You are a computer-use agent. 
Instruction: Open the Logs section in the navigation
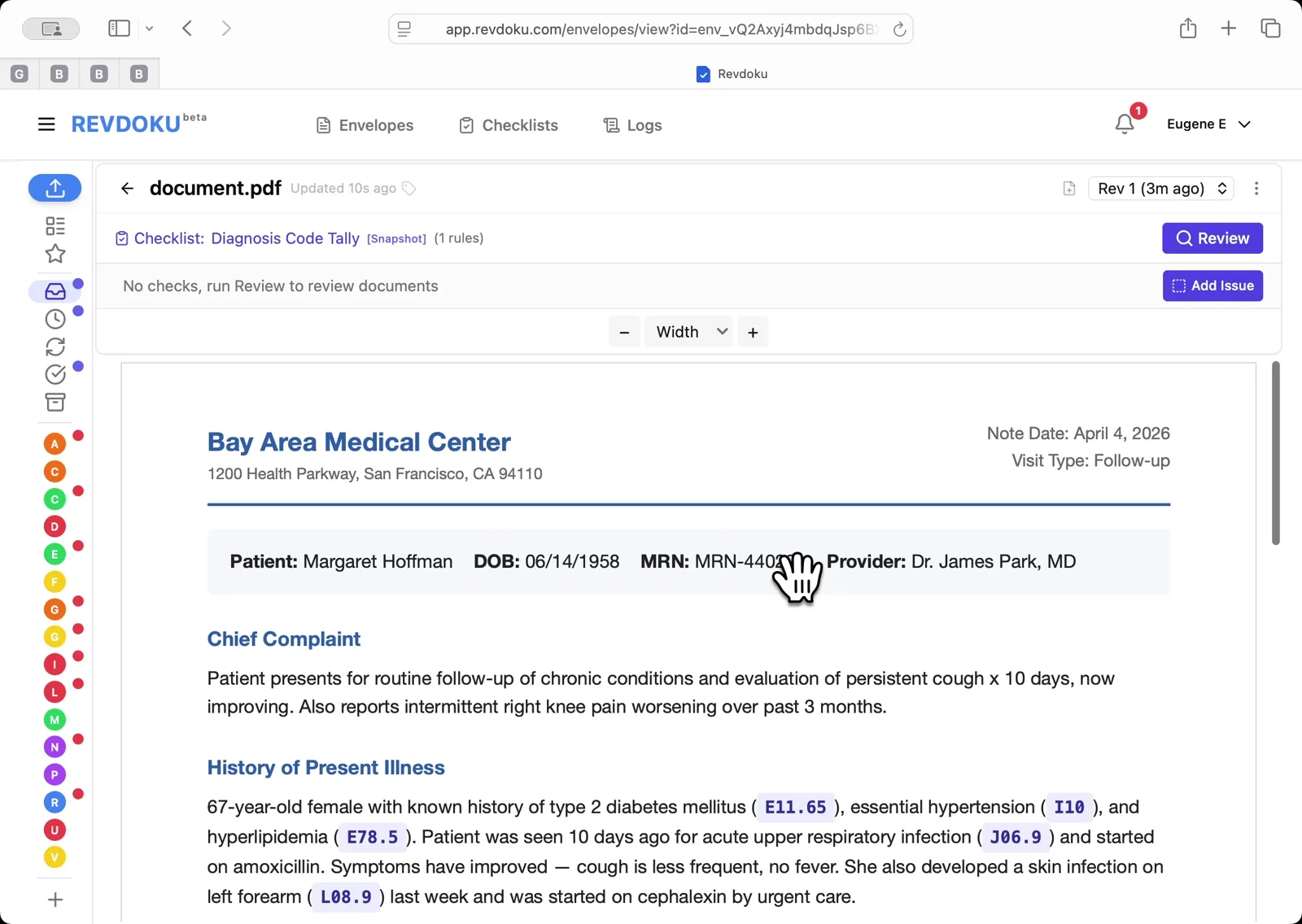point(632,124)
